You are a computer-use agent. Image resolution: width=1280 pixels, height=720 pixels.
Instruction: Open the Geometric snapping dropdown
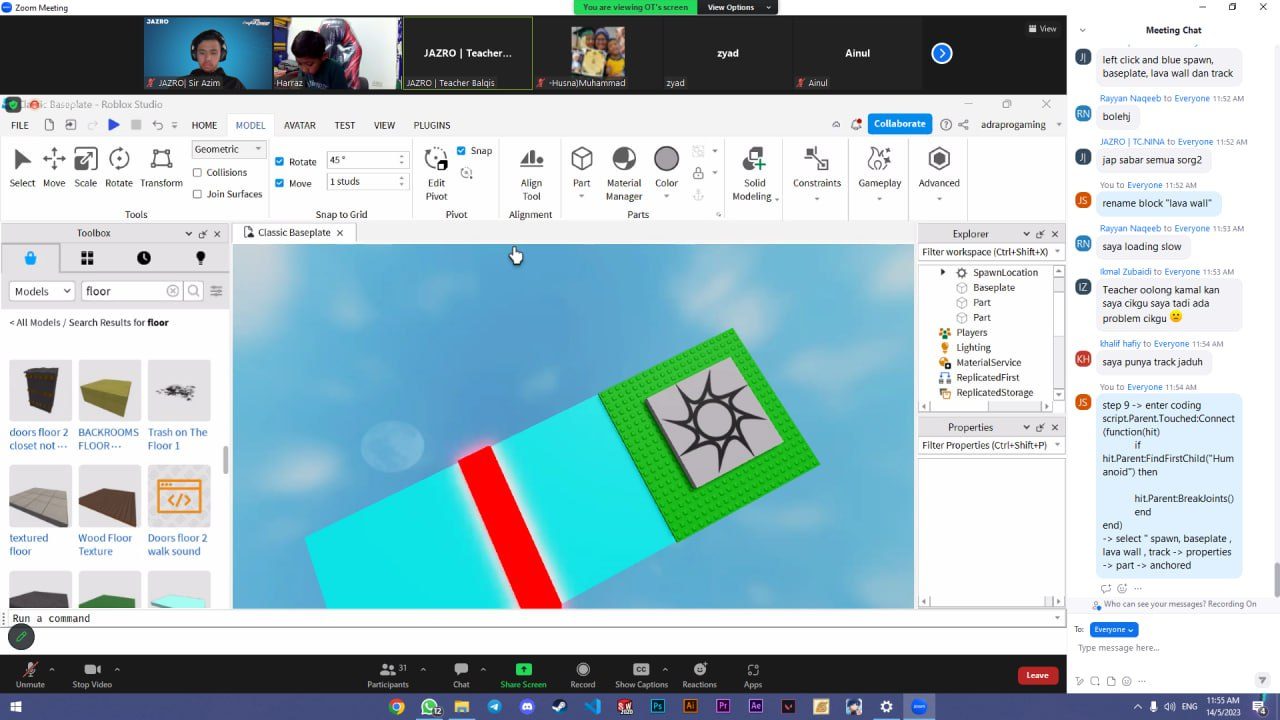pos(228,148)
